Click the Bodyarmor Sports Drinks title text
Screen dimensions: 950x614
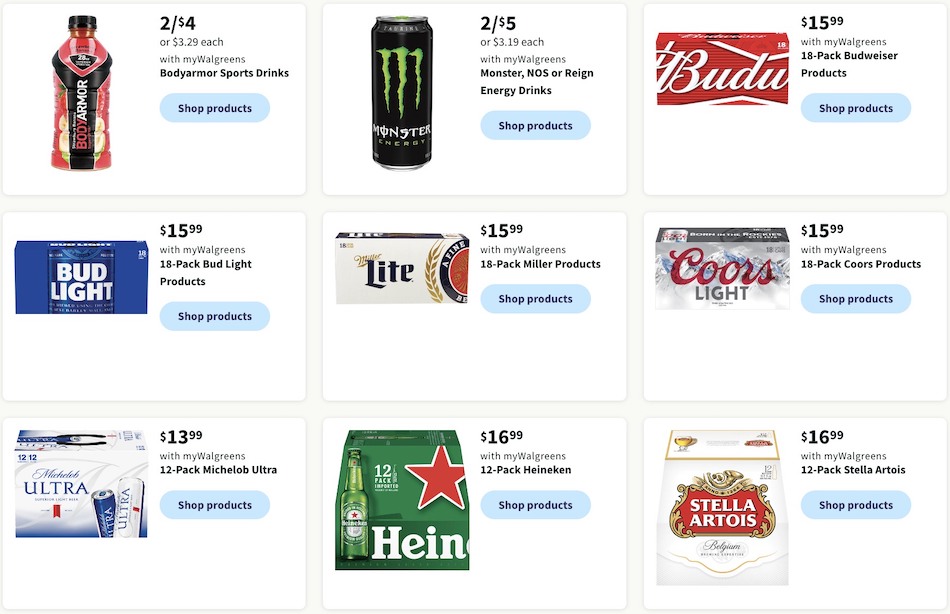click(x=224, y=73)
